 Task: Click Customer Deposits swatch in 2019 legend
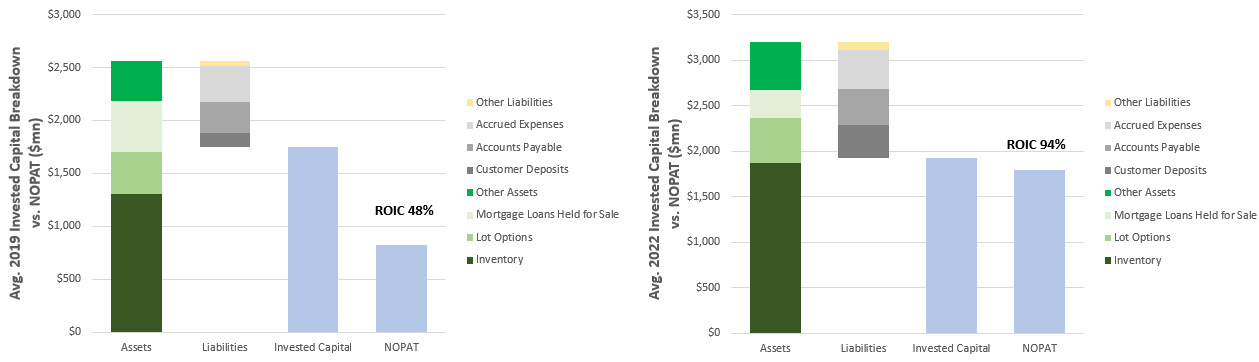point(469,170)
